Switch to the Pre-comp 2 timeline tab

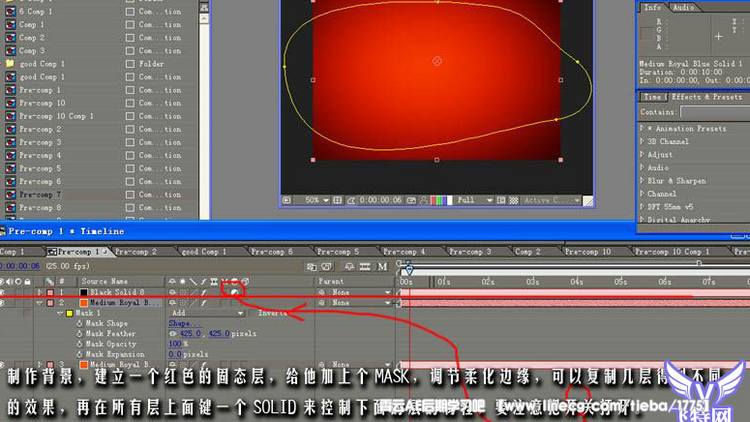pyautogui.click(x=136, y=252)
